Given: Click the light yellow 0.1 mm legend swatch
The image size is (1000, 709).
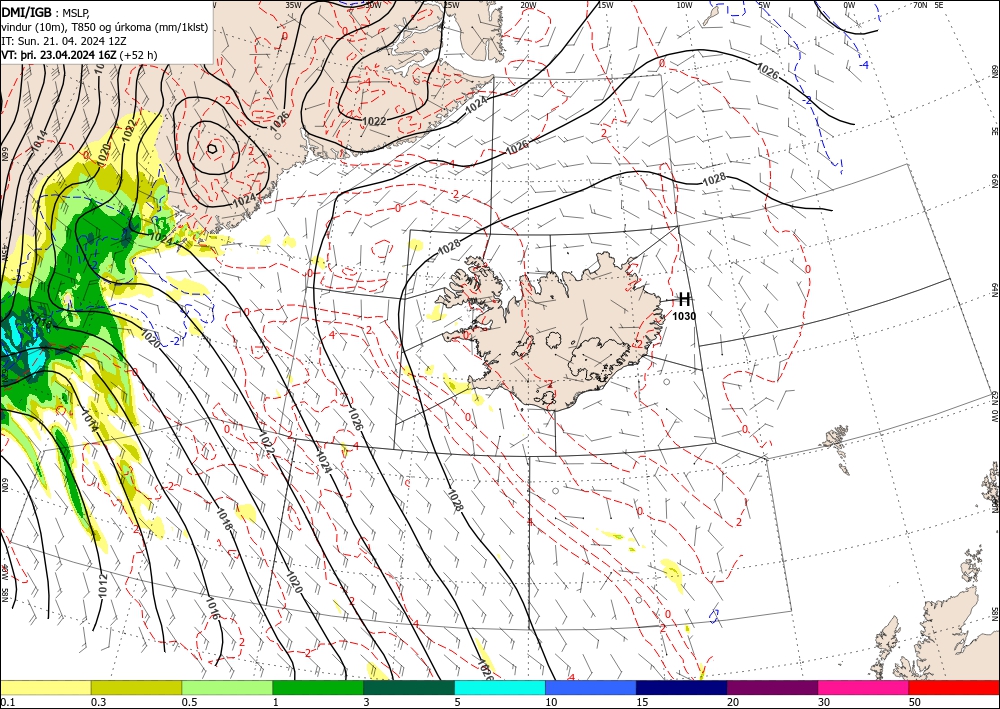Looking at the screenshot, I should [45, 687].
